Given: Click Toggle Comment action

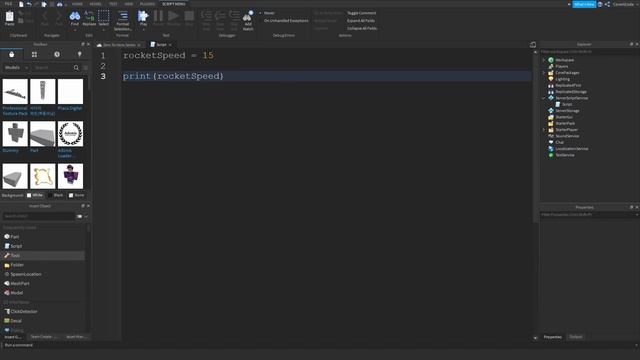Looking at the screenshot, I should pos(362,13).
